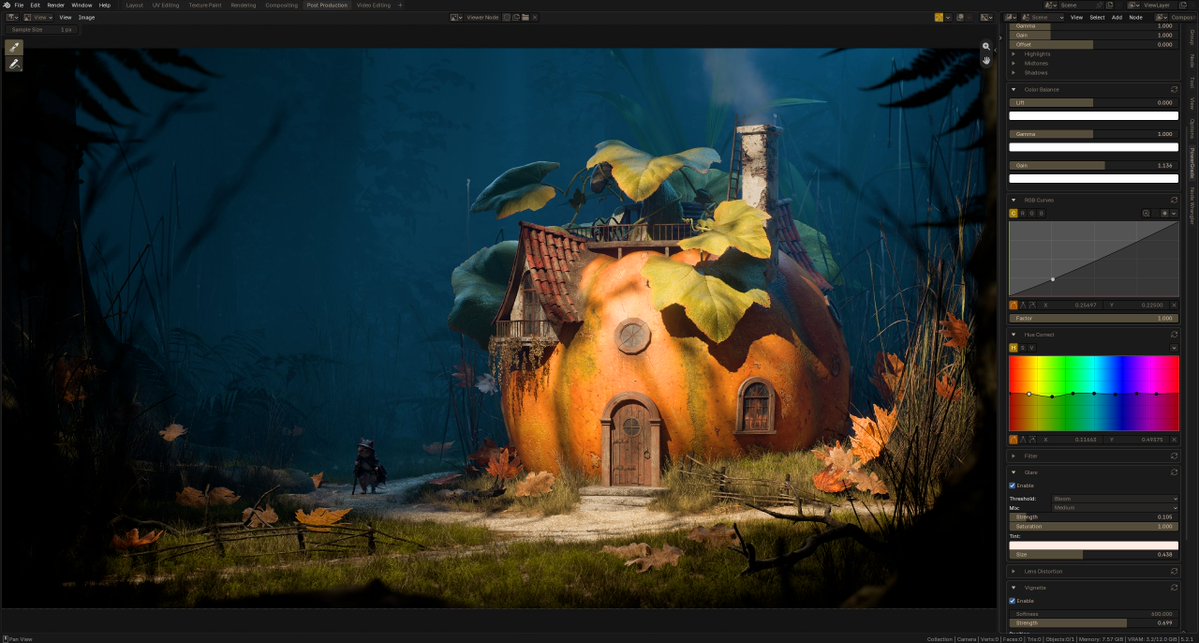
Task: Select the B channel in RGB Curves
Action: click(1040, 213)
